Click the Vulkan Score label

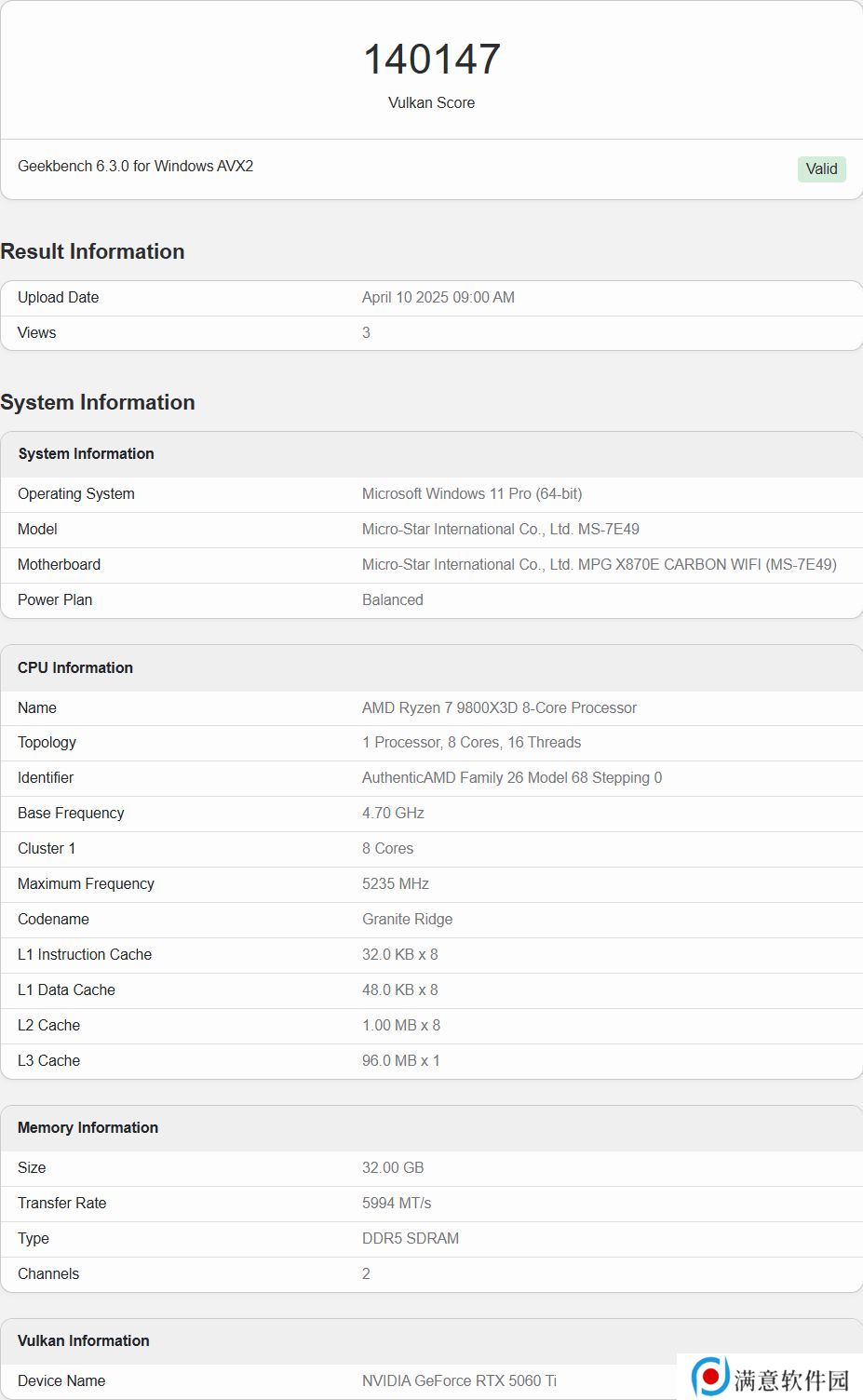click(x=431, y=102)
